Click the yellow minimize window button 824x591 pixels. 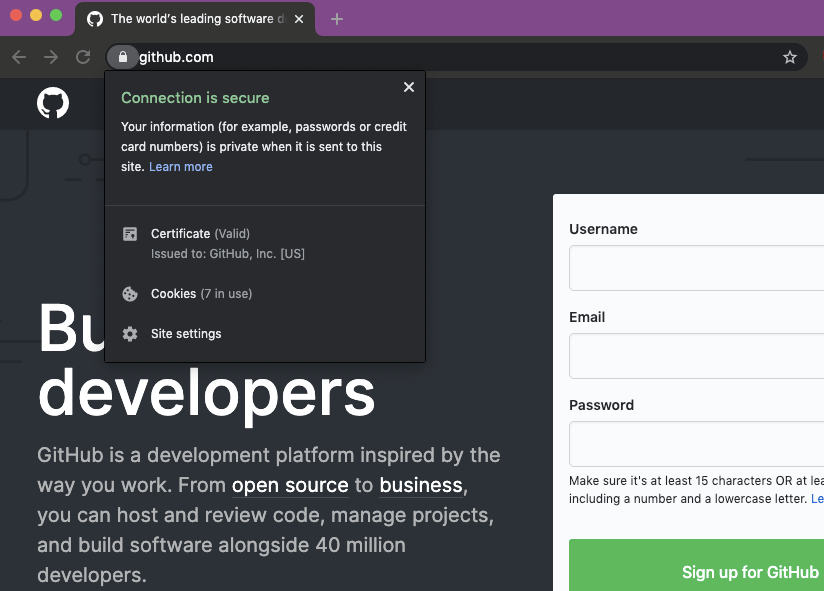(x=36, y=15)
